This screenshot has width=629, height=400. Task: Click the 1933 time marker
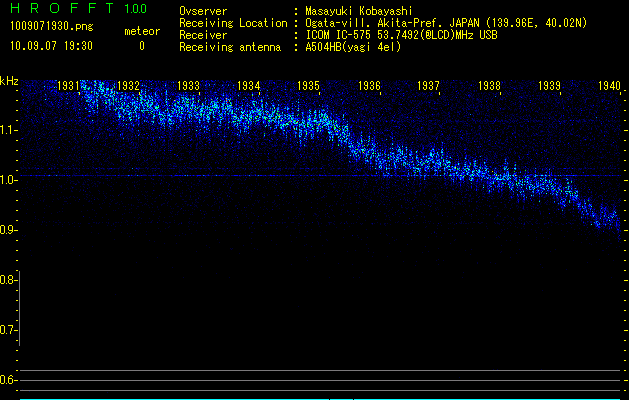click(188, 87)
